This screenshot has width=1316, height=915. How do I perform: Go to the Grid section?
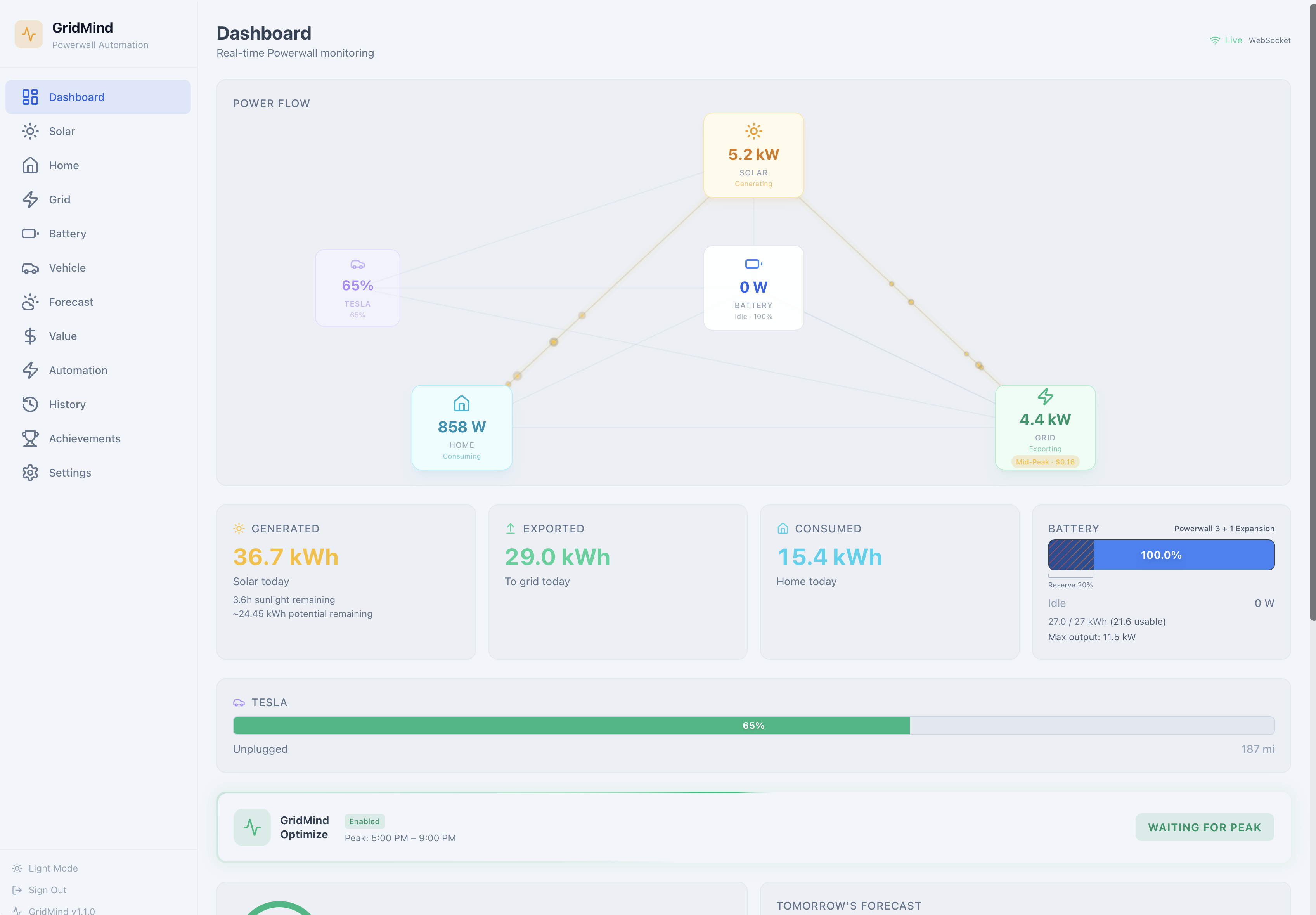60,199
